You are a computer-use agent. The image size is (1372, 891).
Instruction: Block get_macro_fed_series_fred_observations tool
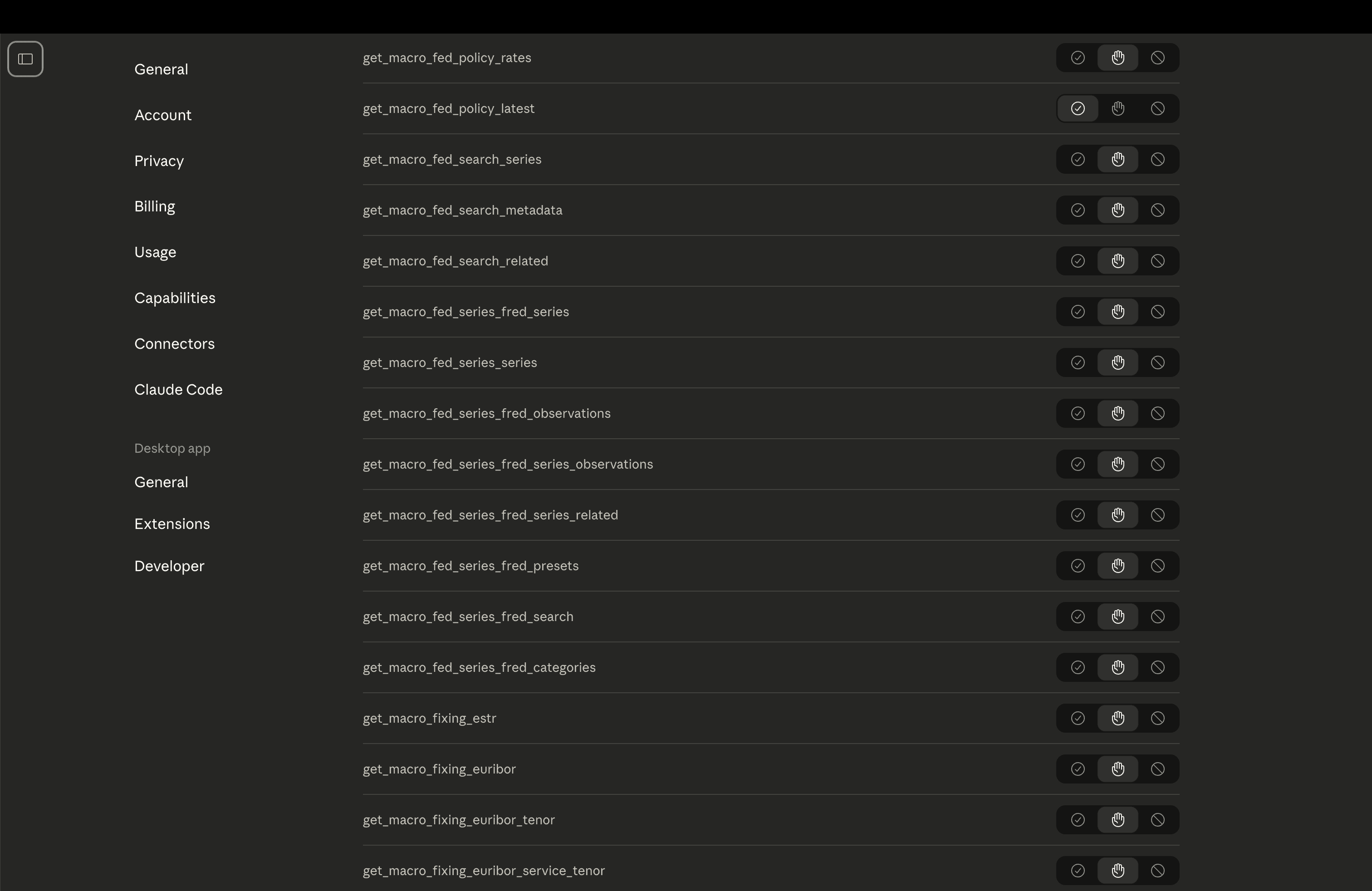tap(1157, 413)
